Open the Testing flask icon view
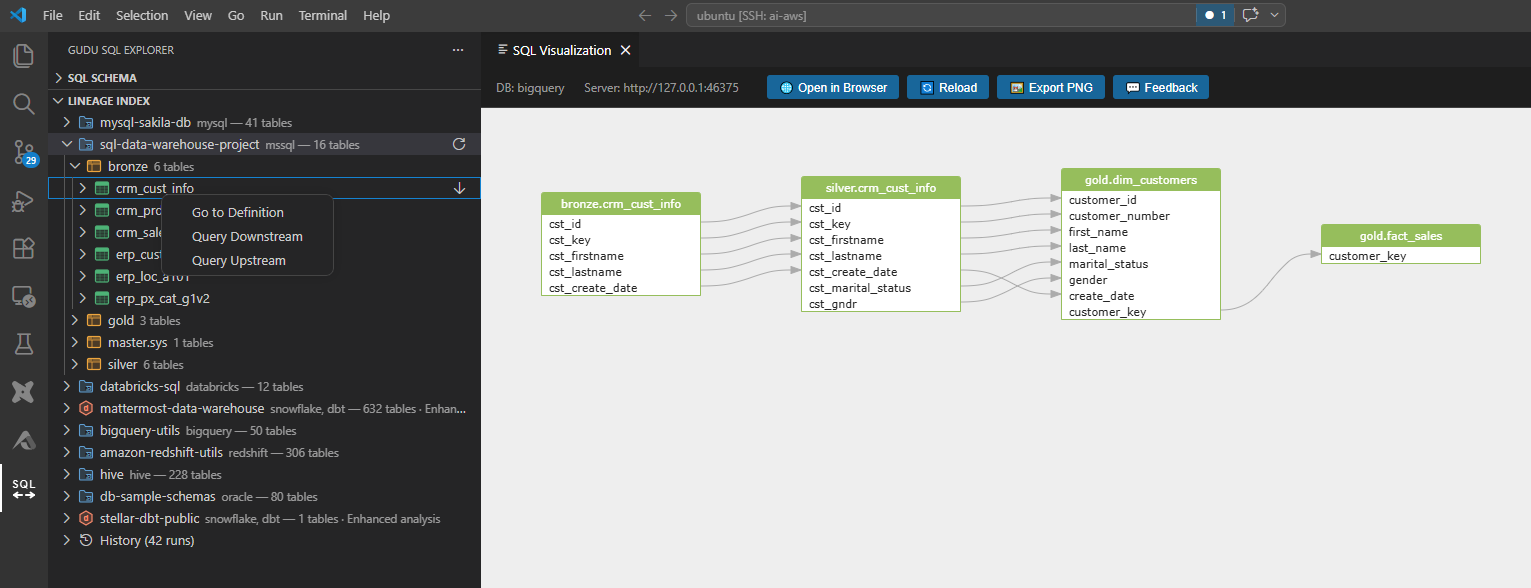This screenshot has width=1531, height=588. point(23,343)
